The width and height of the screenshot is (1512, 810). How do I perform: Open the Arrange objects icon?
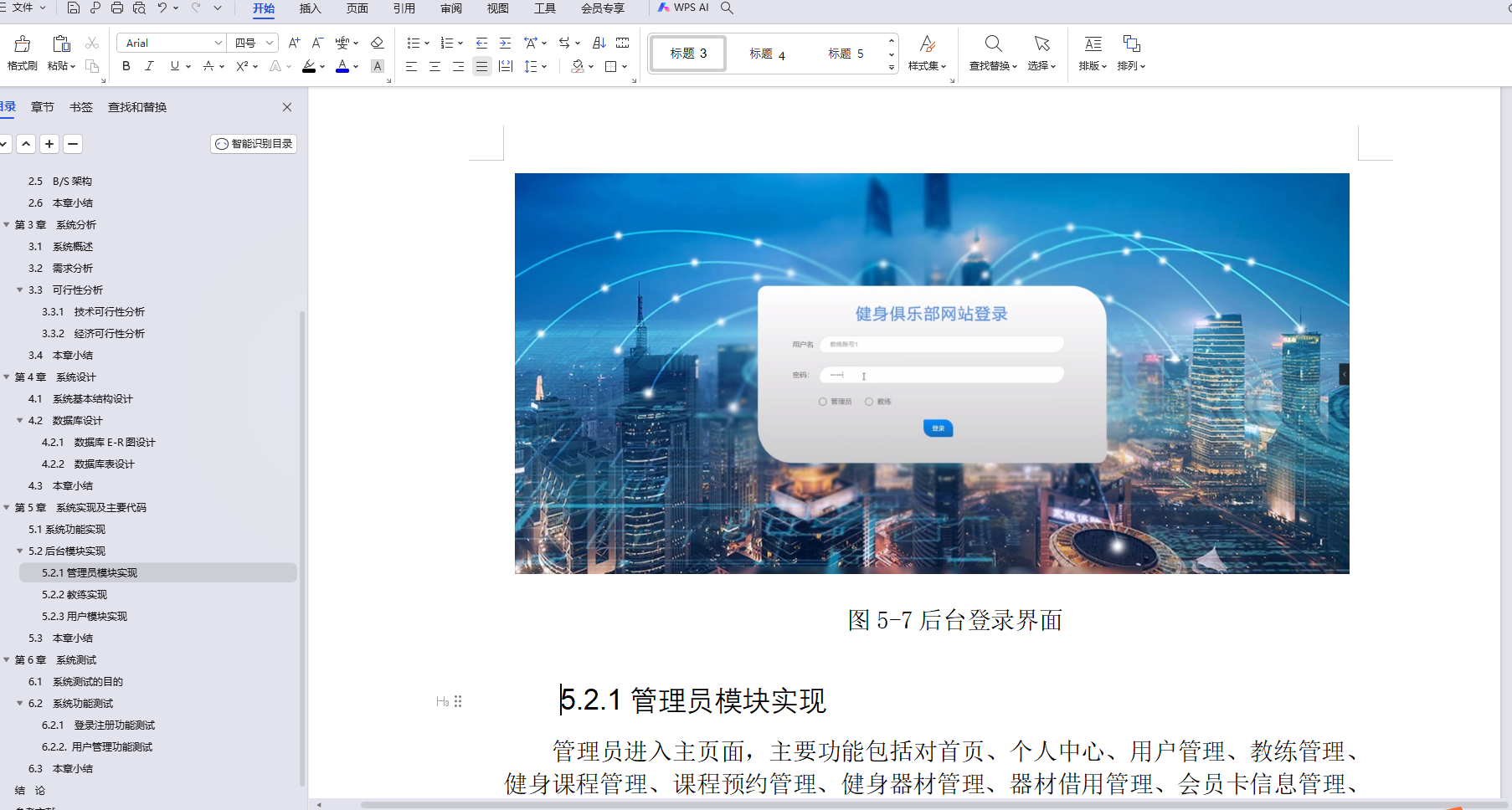coord(1131,44)
